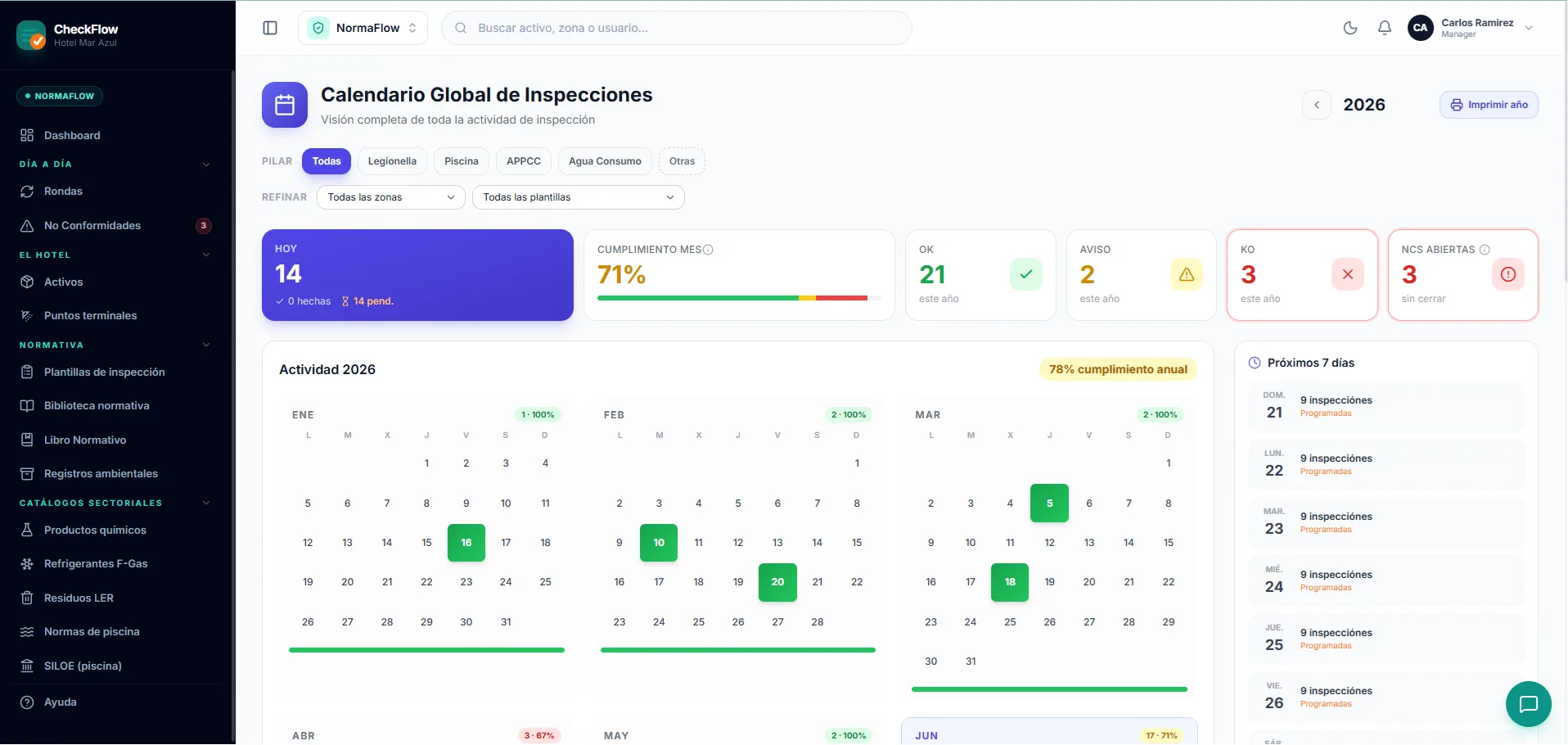Select the APPCC pillar filter

coord(524,161)
